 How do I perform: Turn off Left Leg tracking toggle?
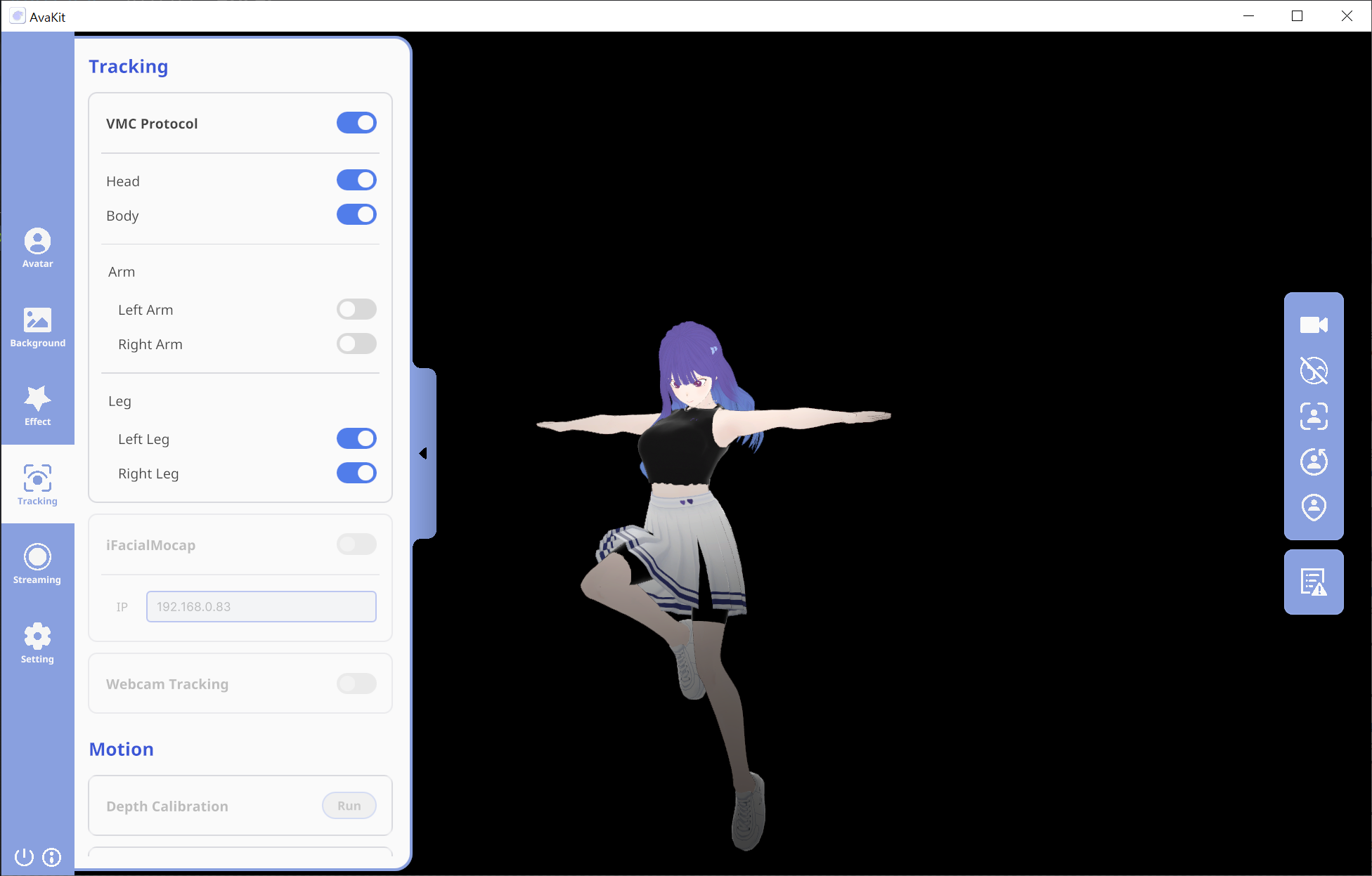tap(356, 438)
